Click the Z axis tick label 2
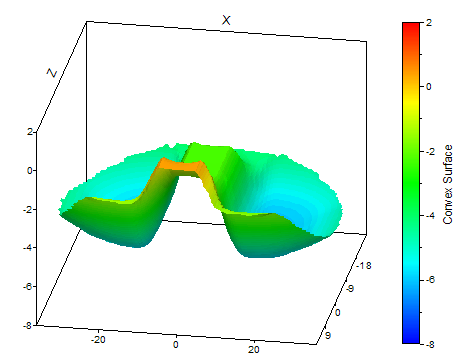This screenshot has height=362, width=471. (x=30, y=132)
